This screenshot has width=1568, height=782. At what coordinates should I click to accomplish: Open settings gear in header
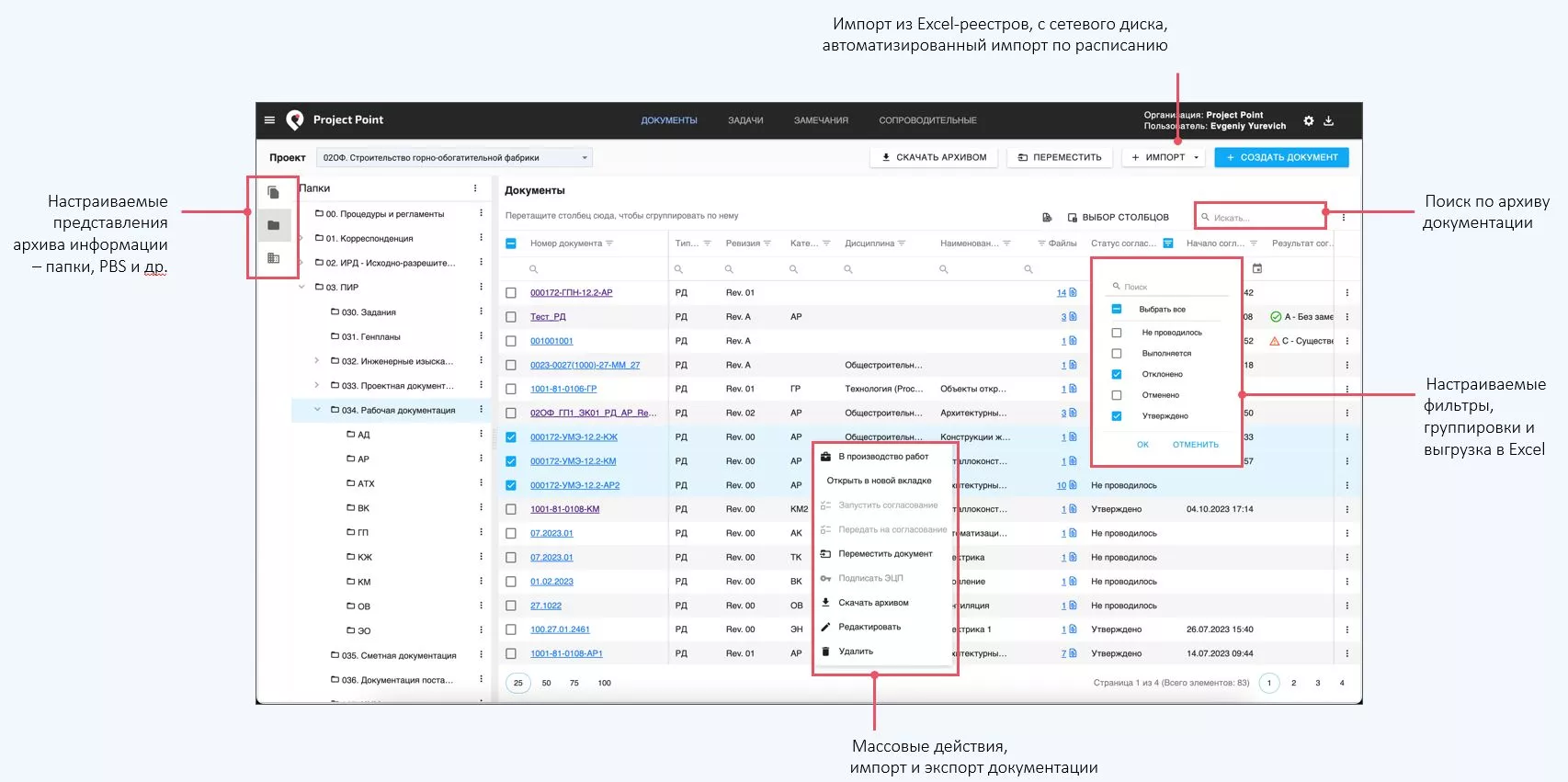tap(1308, 121)
